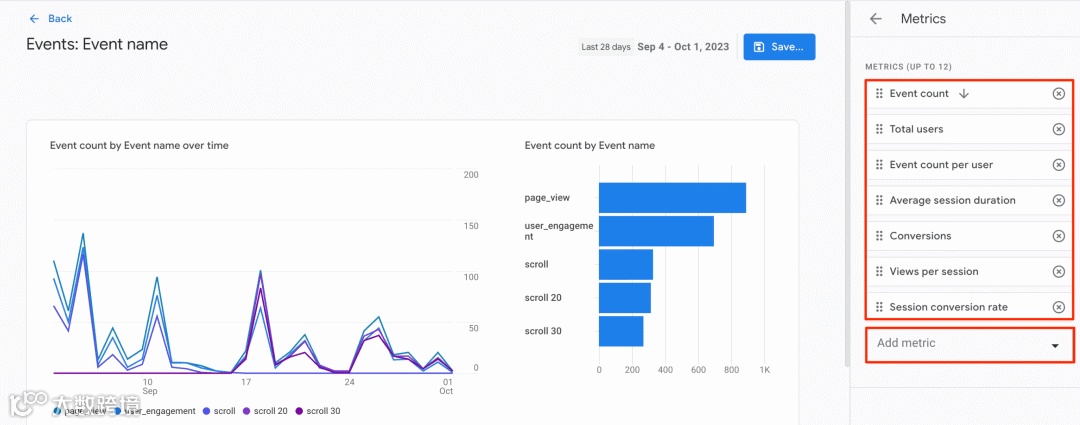Toggle the scroll series in legend

click(219, 411)
